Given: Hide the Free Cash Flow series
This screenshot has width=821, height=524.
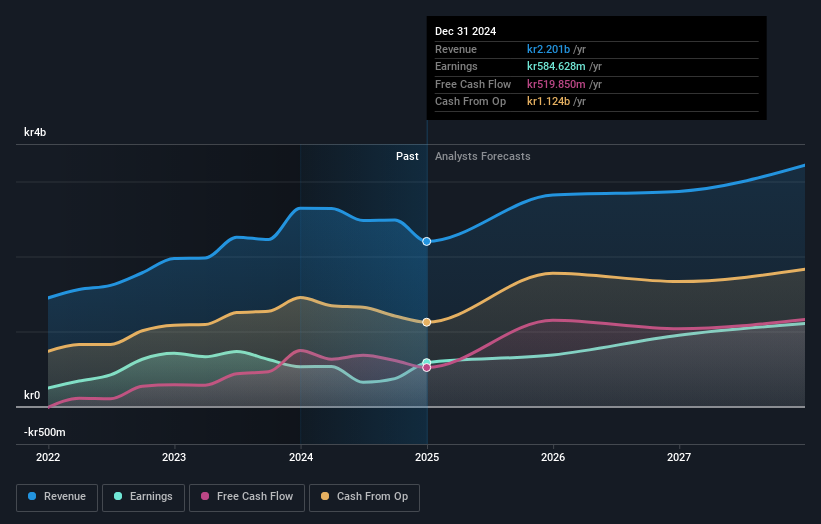Looking at the screenshot, I should pos(247,496).
